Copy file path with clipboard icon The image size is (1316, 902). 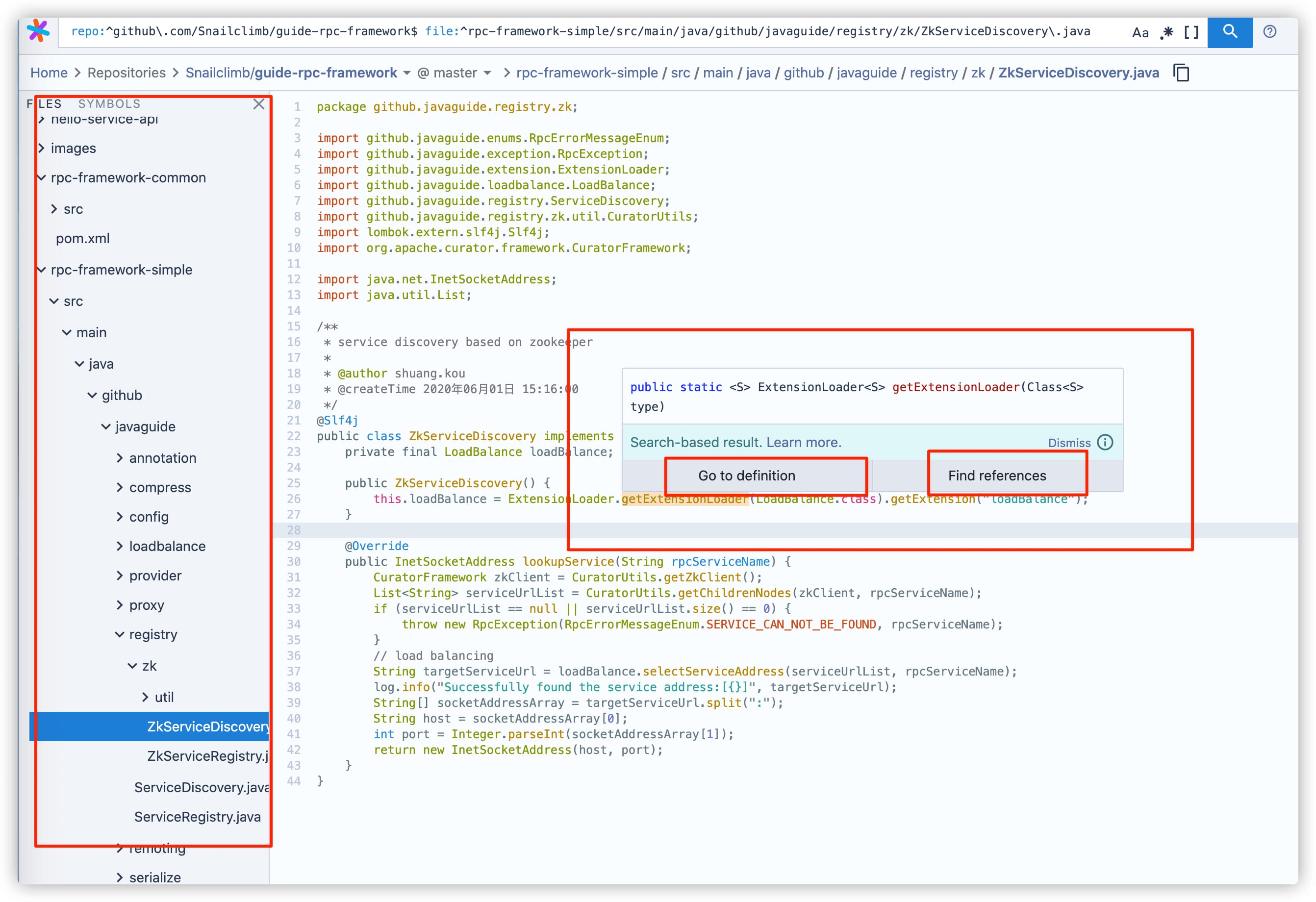pyautogui.click(x=1182, y=73)
